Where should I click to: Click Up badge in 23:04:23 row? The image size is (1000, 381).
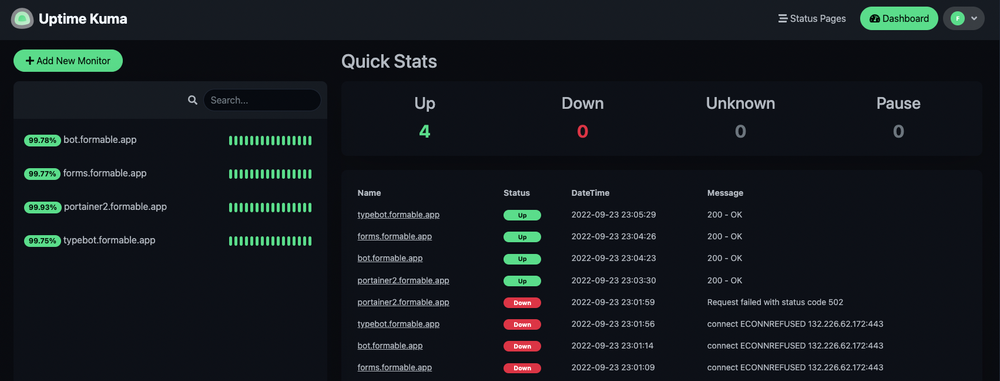pyautogui.click(x=522, y=259)
